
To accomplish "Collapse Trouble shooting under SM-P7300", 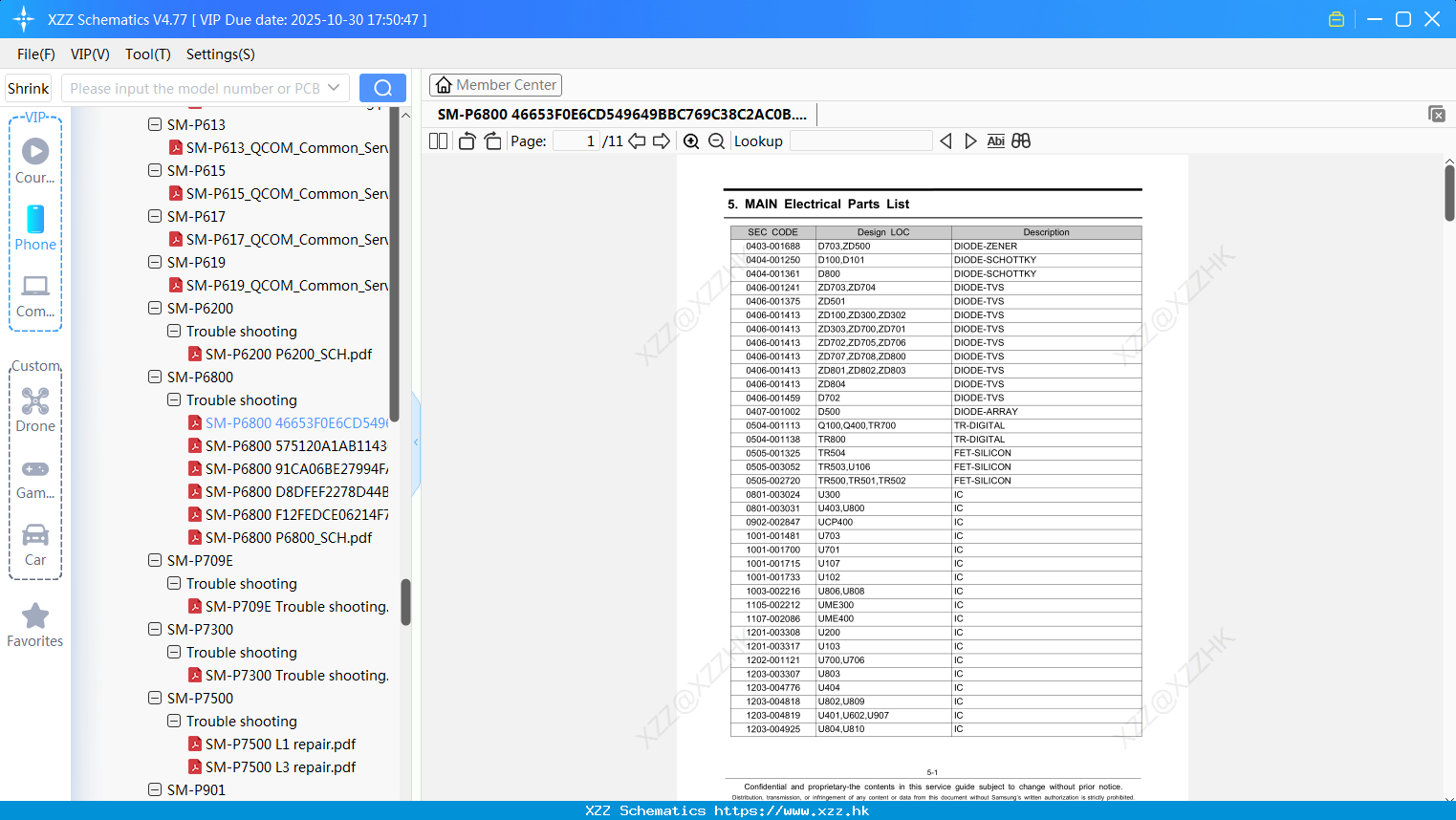I will [174, 652].
